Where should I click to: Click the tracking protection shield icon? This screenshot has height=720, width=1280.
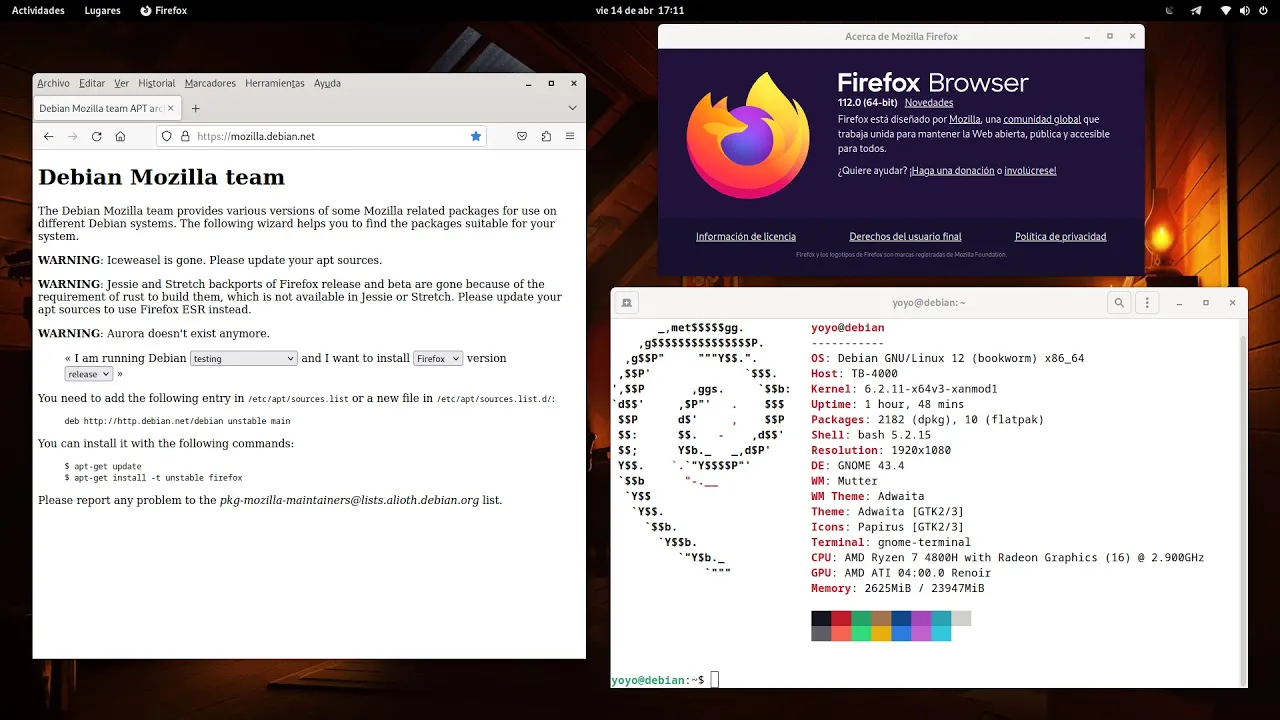pyautogui.click(x=167, y=136)
